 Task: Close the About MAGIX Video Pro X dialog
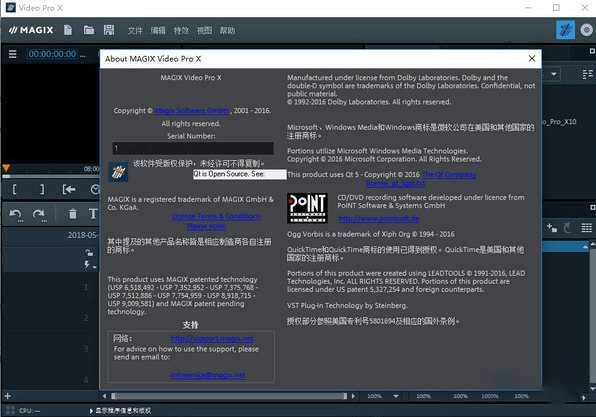coord(532,58)
